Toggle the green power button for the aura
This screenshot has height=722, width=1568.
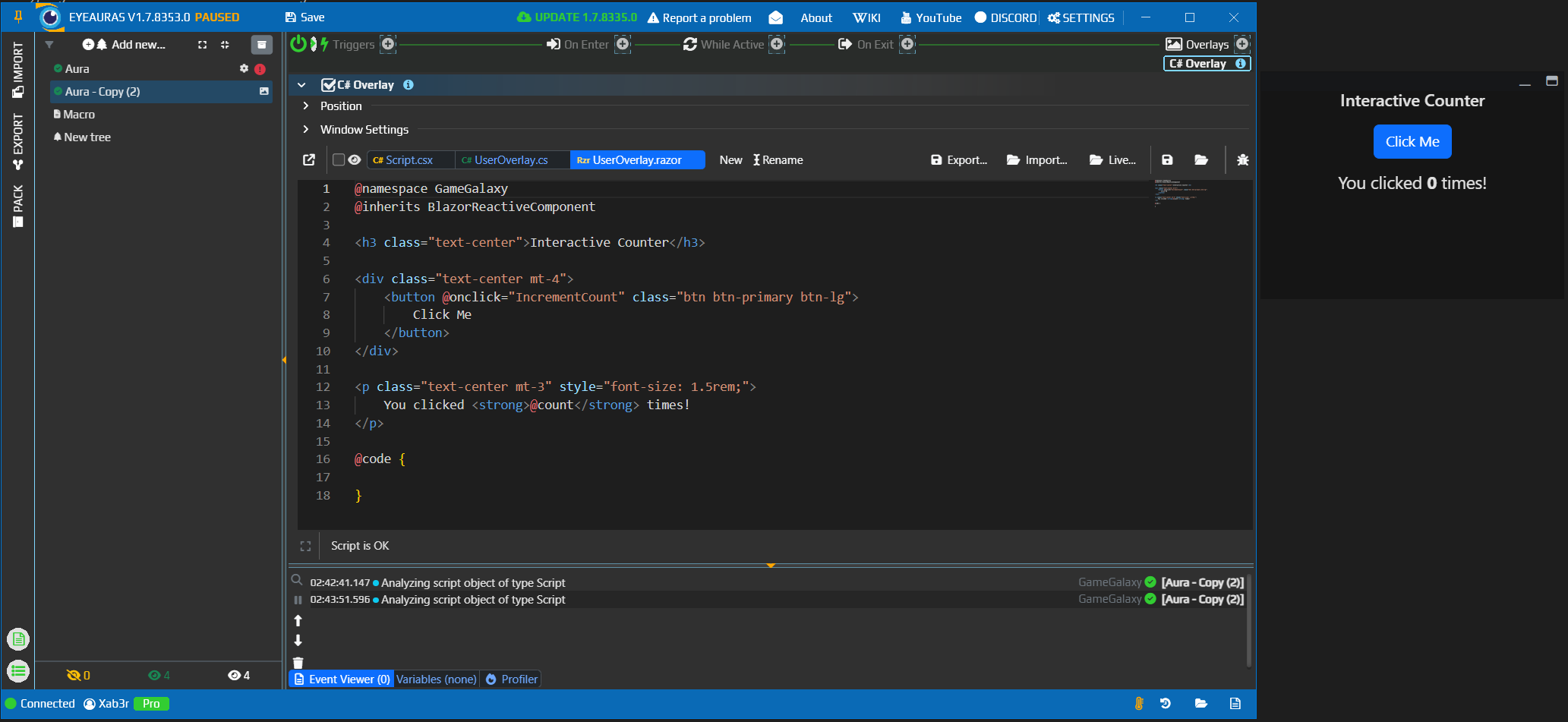pyautogui.click(x=298, y=44)
